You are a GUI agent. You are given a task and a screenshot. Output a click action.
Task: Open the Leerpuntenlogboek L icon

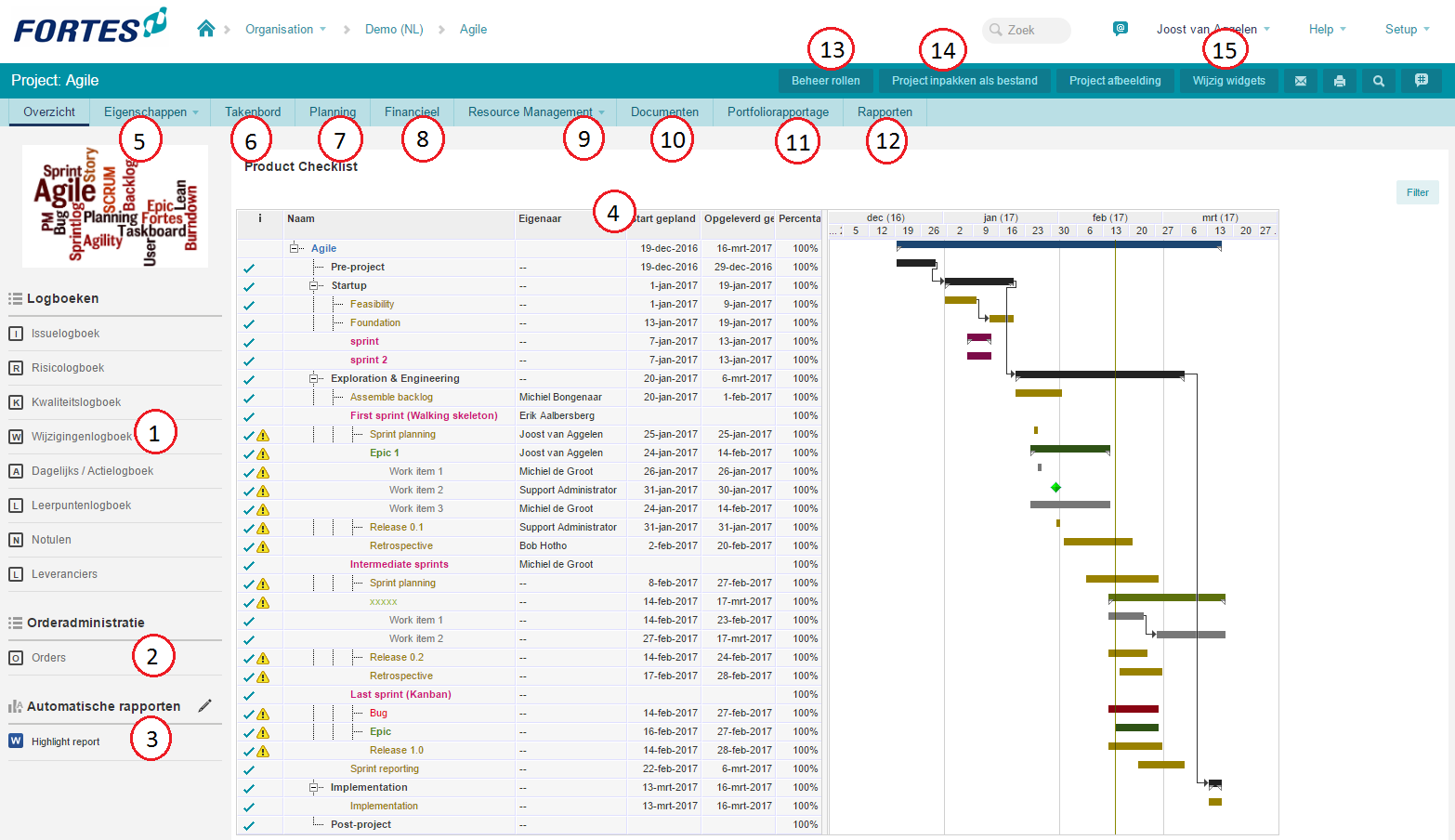(16, 505)
